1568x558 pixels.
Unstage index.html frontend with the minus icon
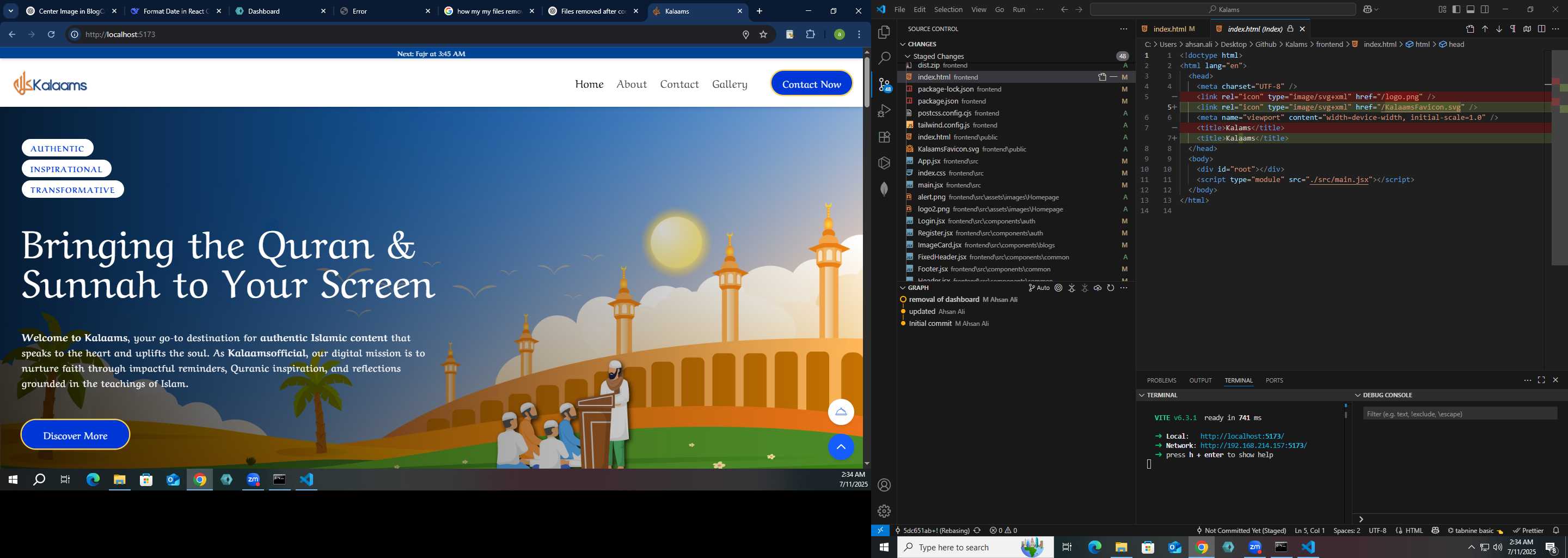point(1113,77)
